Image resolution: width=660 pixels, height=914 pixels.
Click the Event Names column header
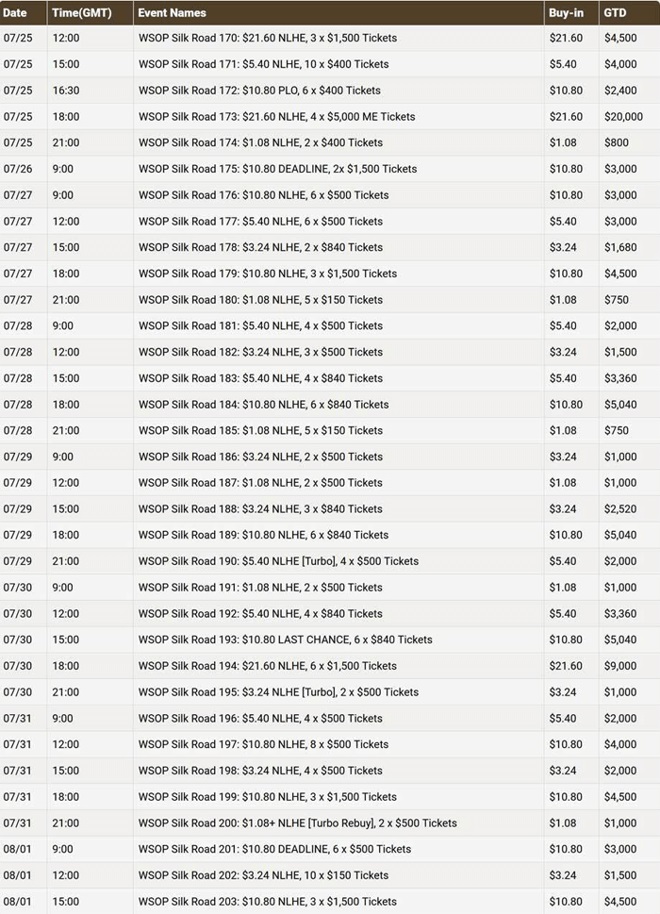click(172, 13)
